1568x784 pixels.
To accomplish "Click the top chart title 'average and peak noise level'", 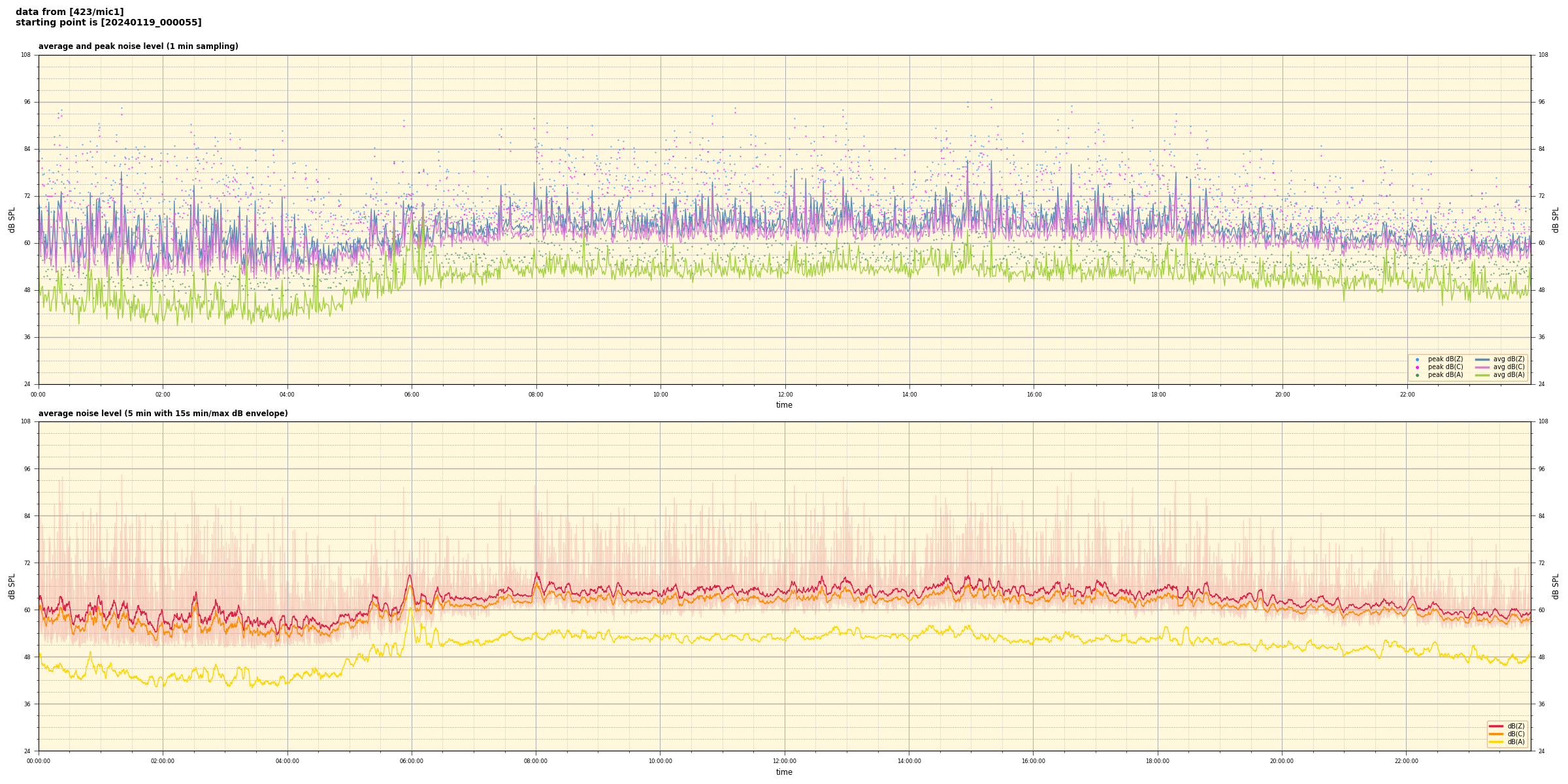I will coord(138,46).
